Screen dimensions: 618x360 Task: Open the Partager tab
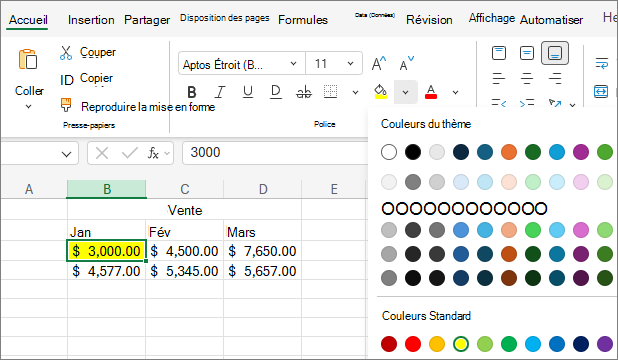(147, 20)
